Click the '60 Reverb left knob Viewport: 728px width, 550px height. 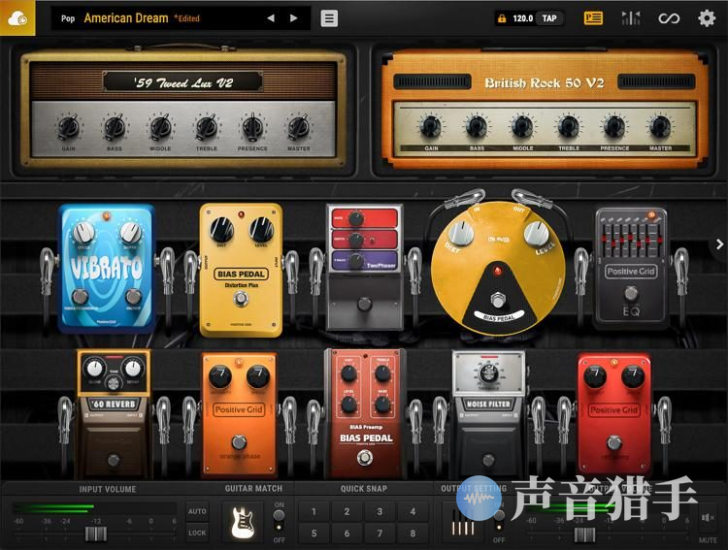click(x=94, y=368)
